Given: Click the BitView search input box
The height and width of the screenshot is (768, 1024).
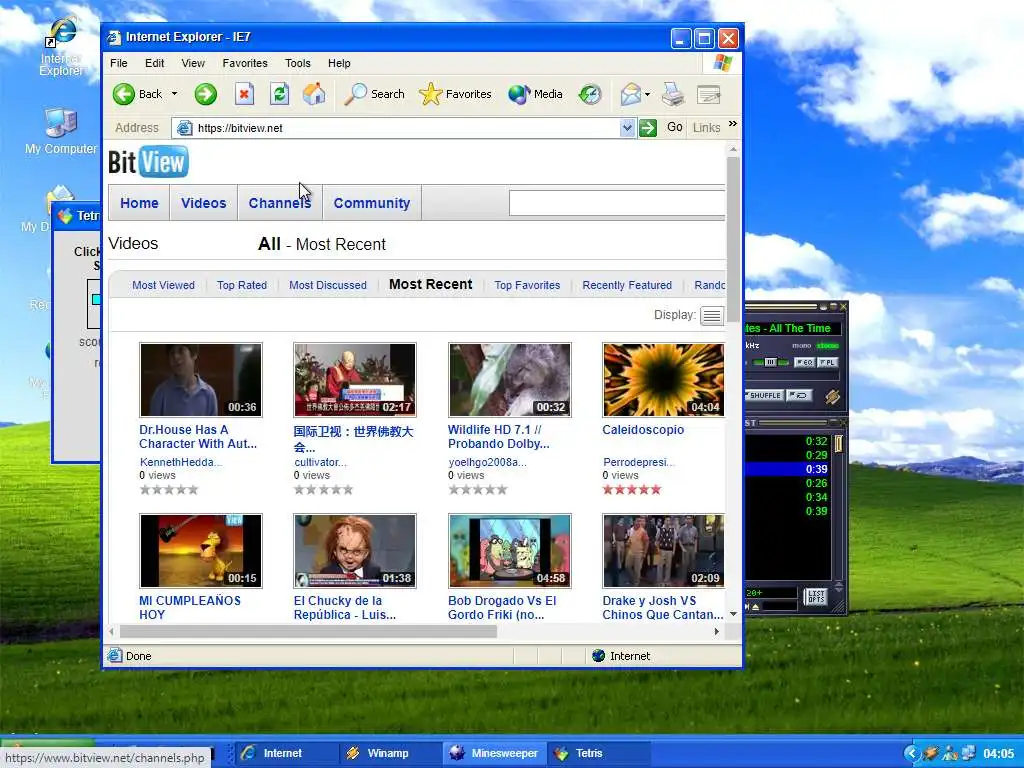Looking at the screenshot, I should tap(617, 203).
